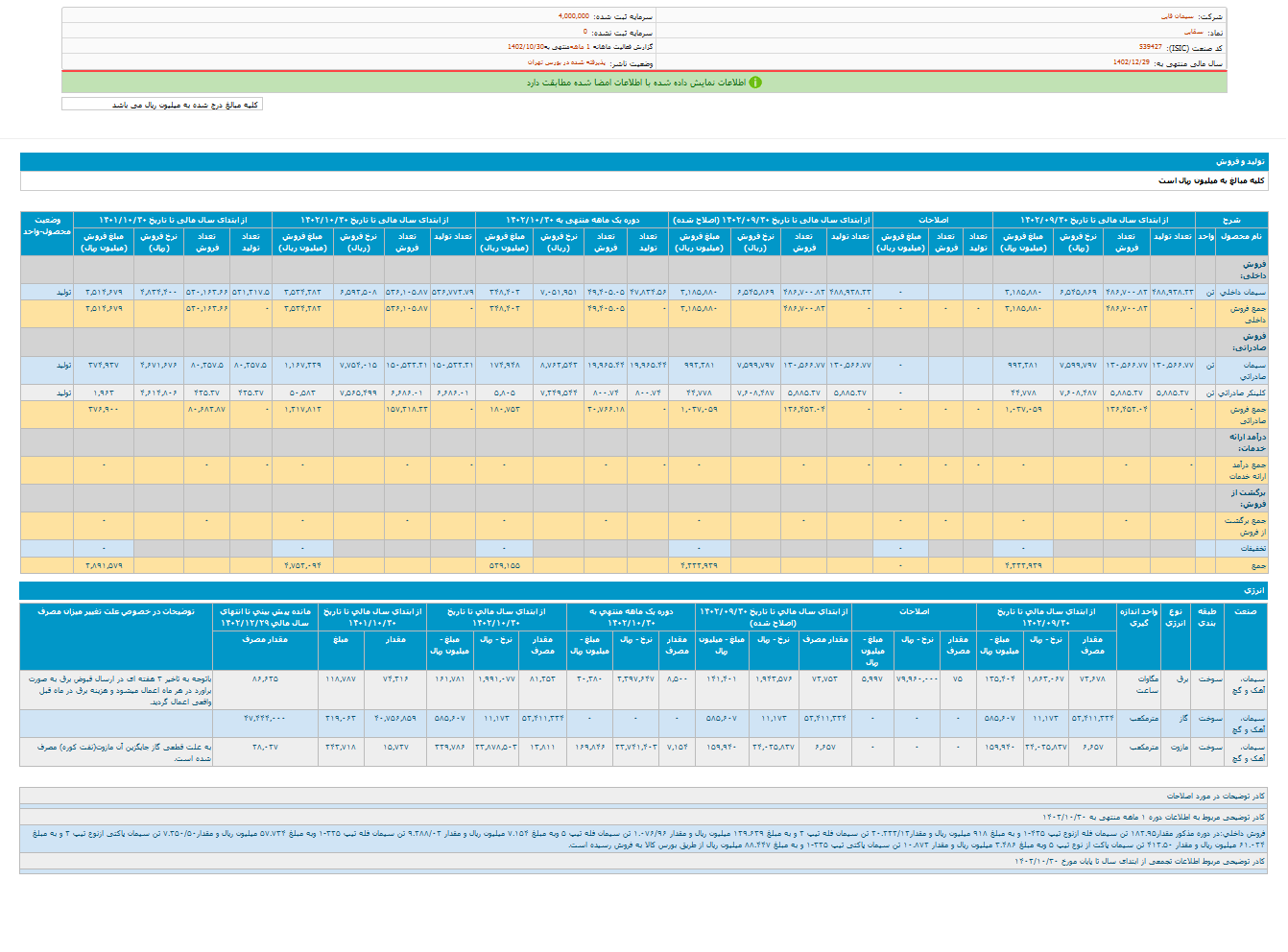1288x952 pixels.
Task: Click the 'کادر توضیحات در مورد اصلاحات' heading
Action: click(x=1214, y=796)
